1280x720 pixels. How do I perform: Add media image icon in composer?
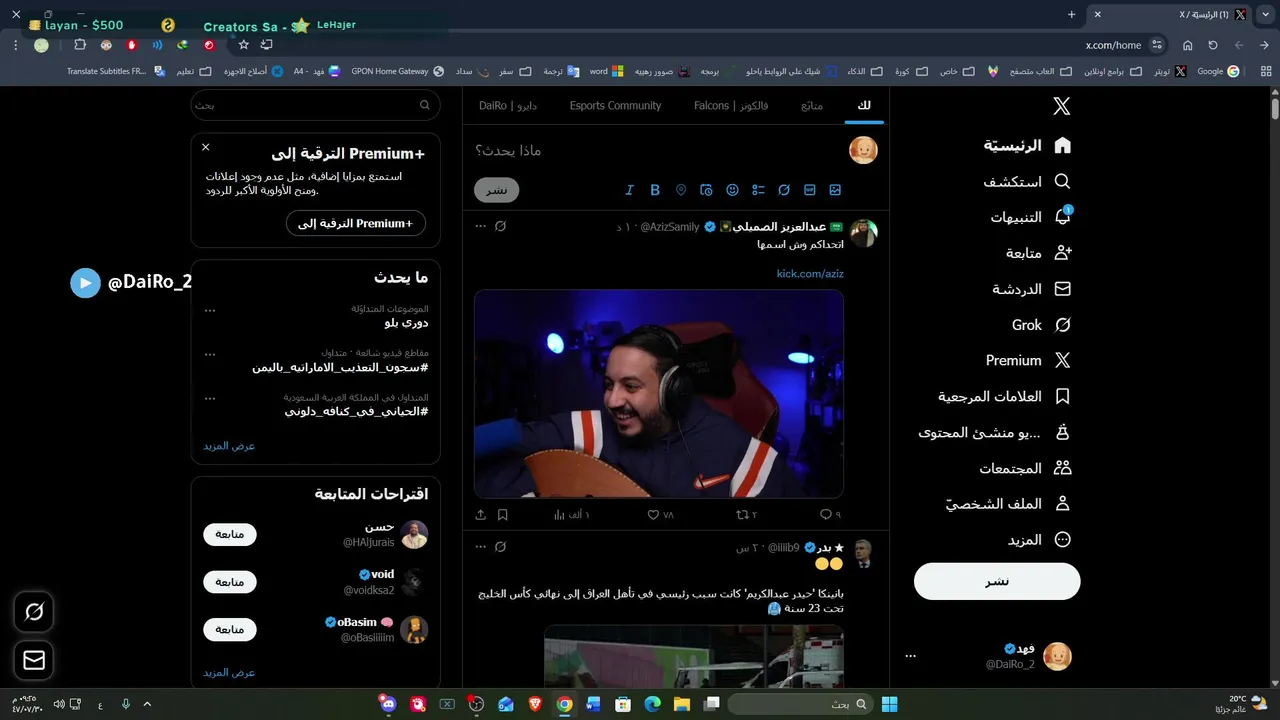(x=835, y=190)
